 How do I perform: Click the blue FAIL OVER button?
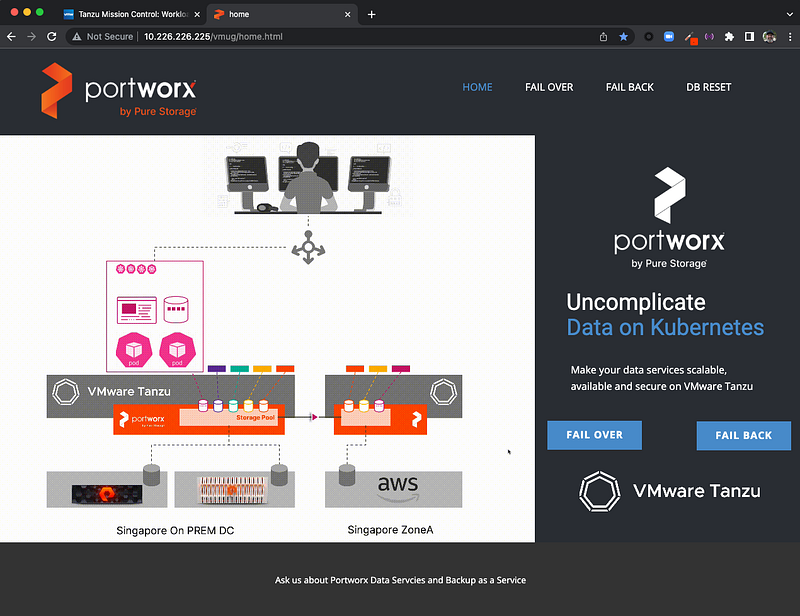(x=594, y=435)
